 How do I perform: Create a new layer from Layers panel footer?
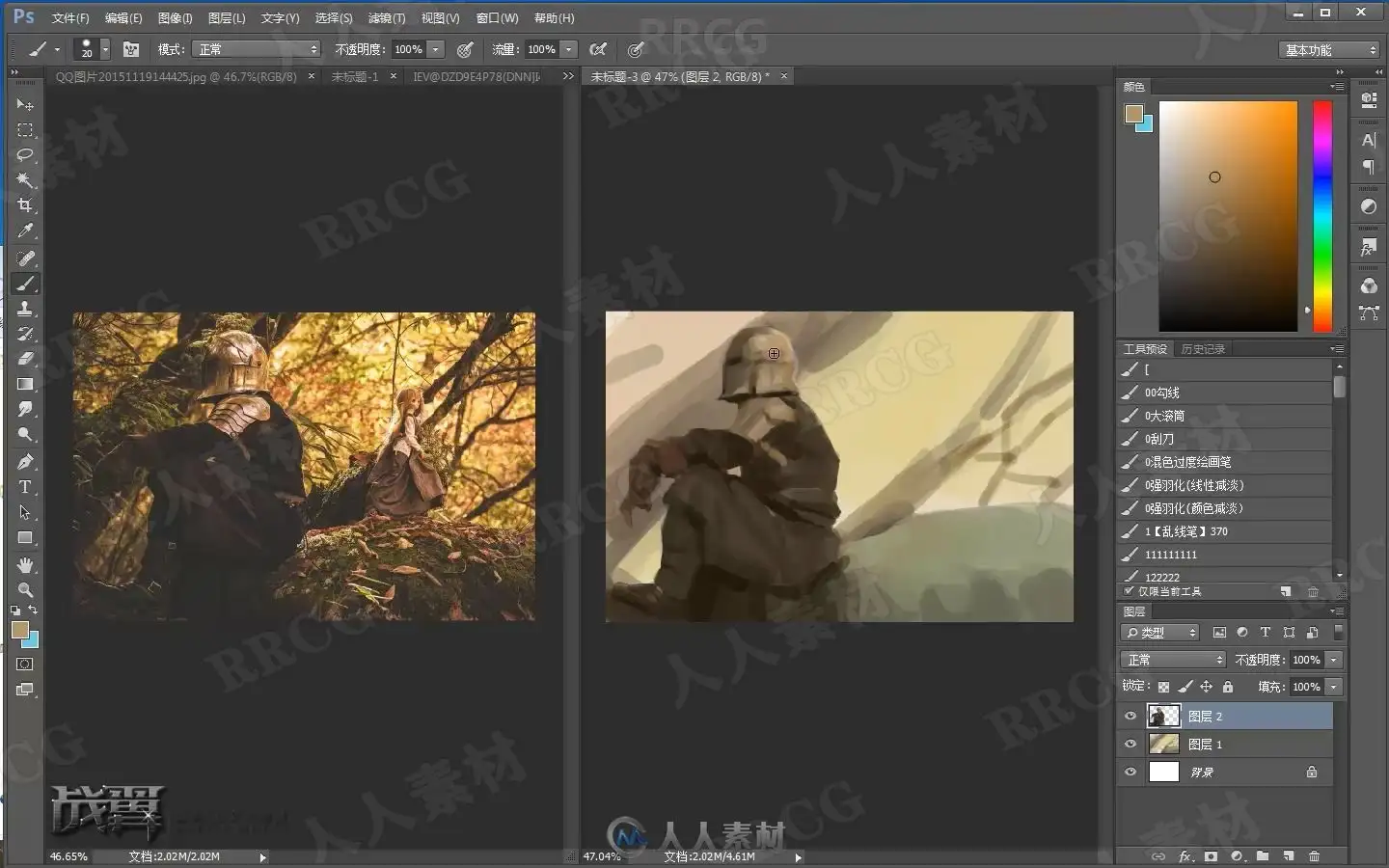tap(1289, 855)
